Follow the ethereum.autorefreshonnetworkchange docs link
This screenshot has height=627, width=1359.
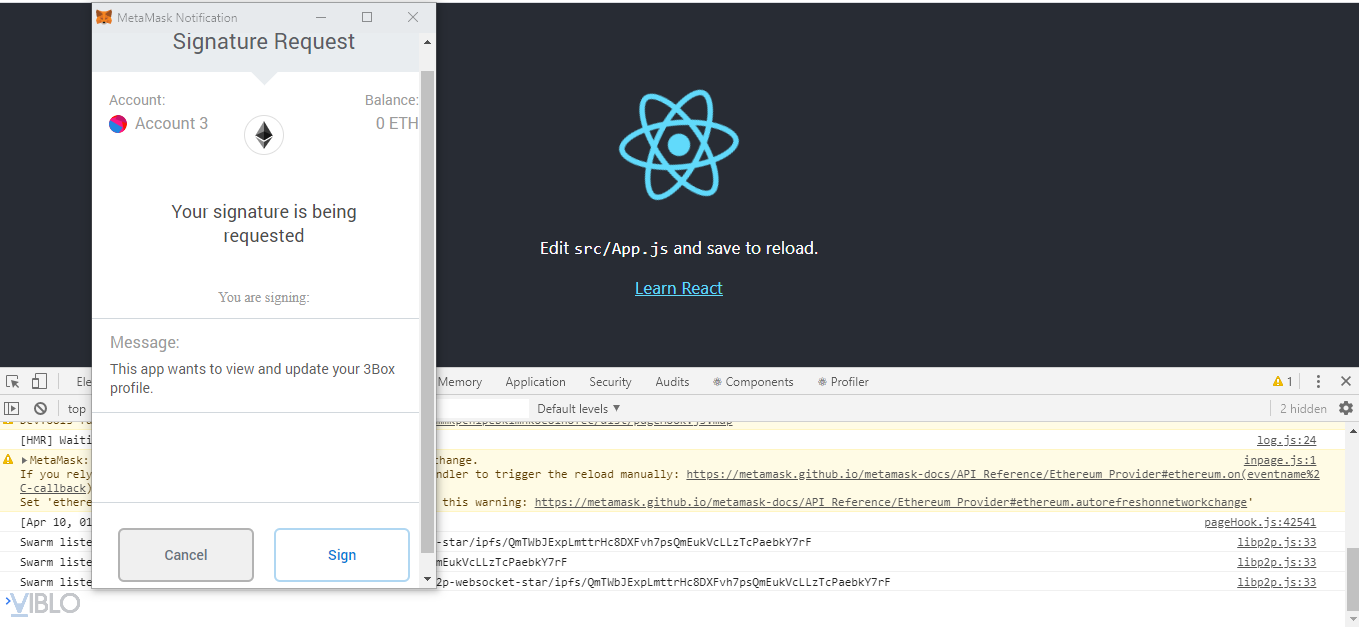click(x=891, y=502)
